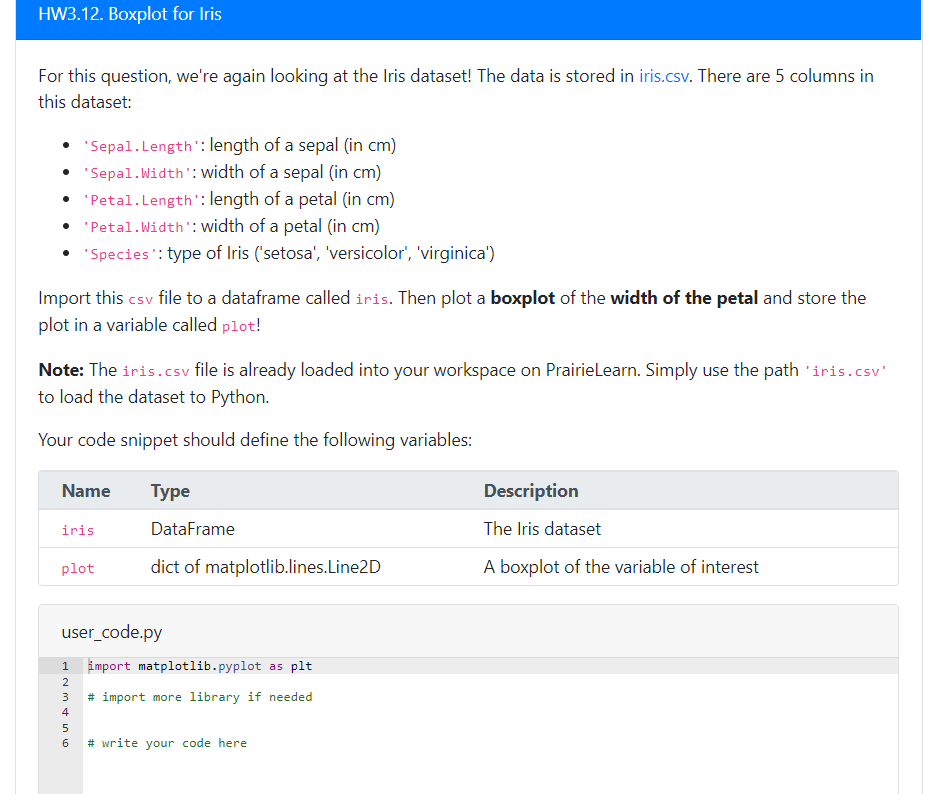
Task: Click the Type column header
Action: point(170,491)
